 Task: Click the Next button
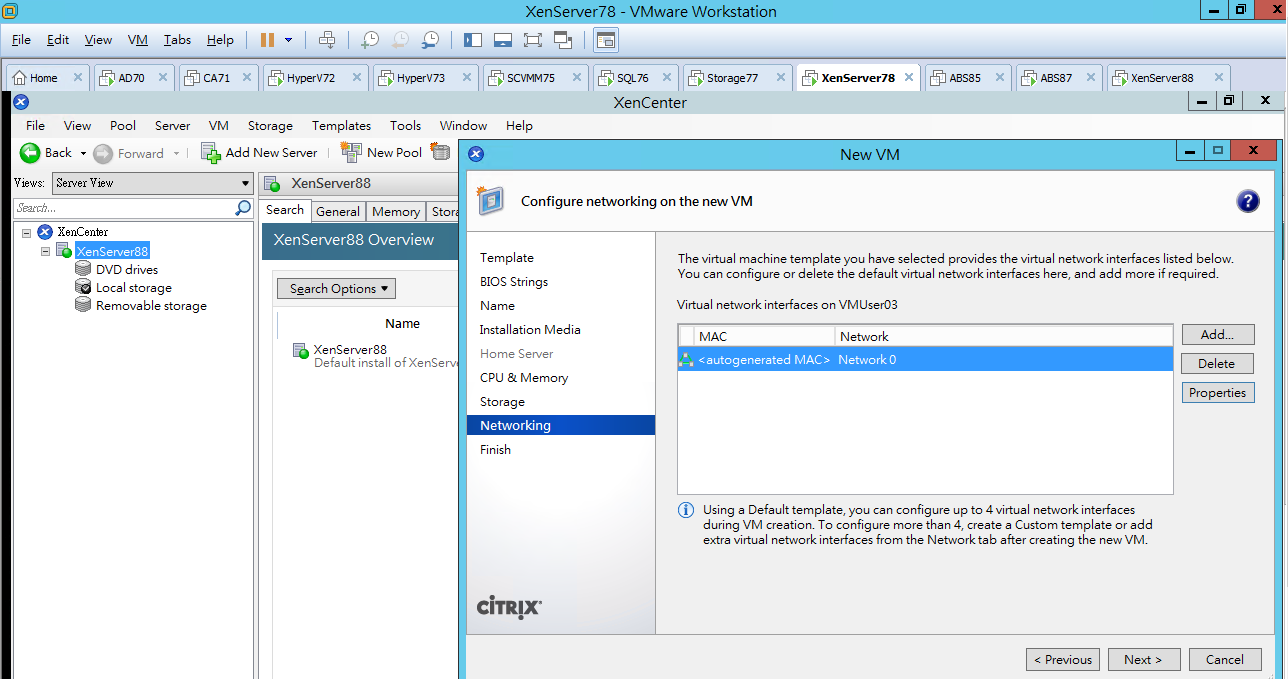pos(1143,660)
